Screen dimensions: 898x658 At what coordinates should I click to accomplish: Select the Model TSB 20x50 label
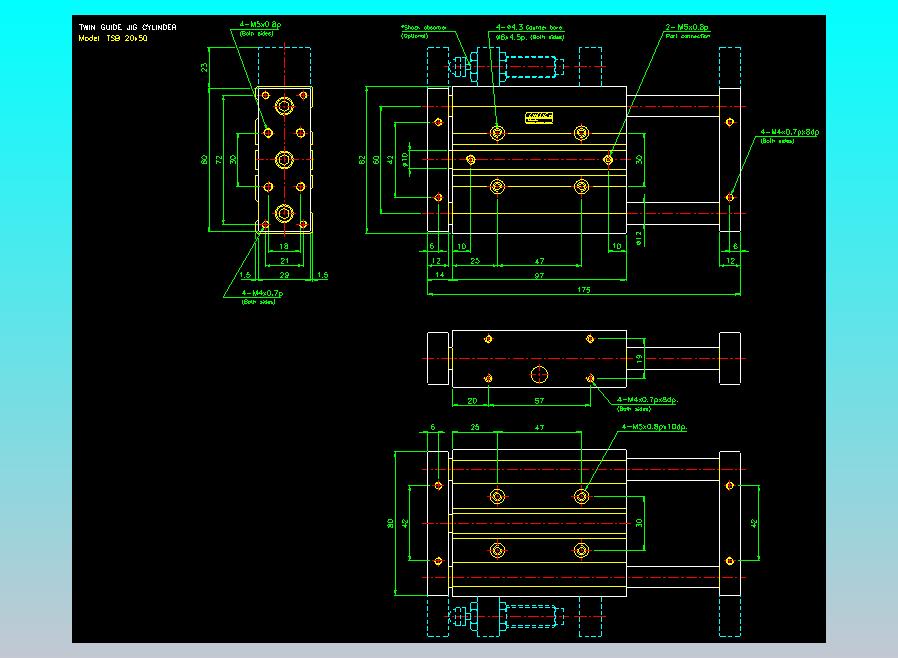tap(113, 38)
